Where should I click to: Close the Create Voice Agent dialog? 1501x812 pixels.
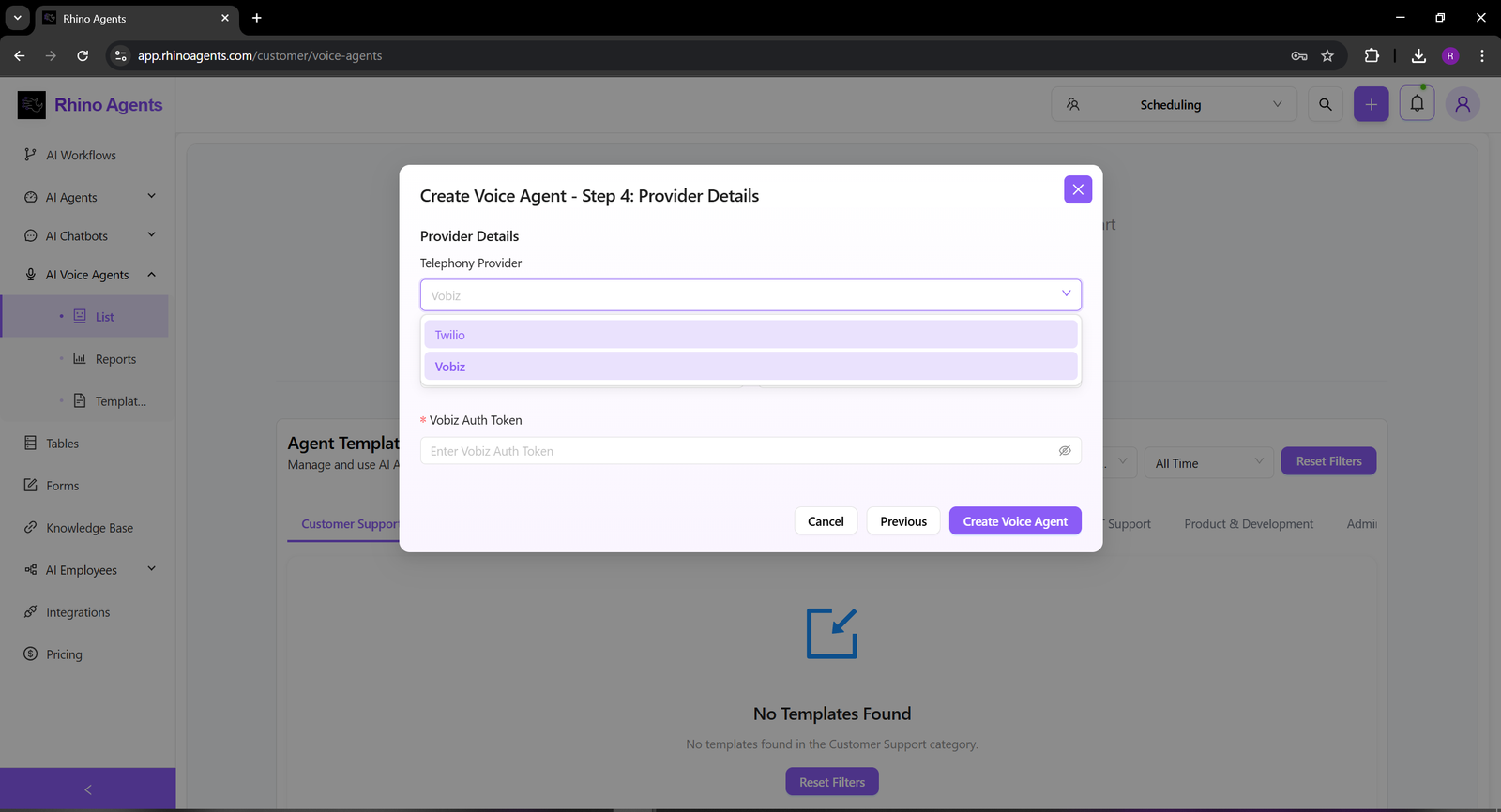(1078, 189)
